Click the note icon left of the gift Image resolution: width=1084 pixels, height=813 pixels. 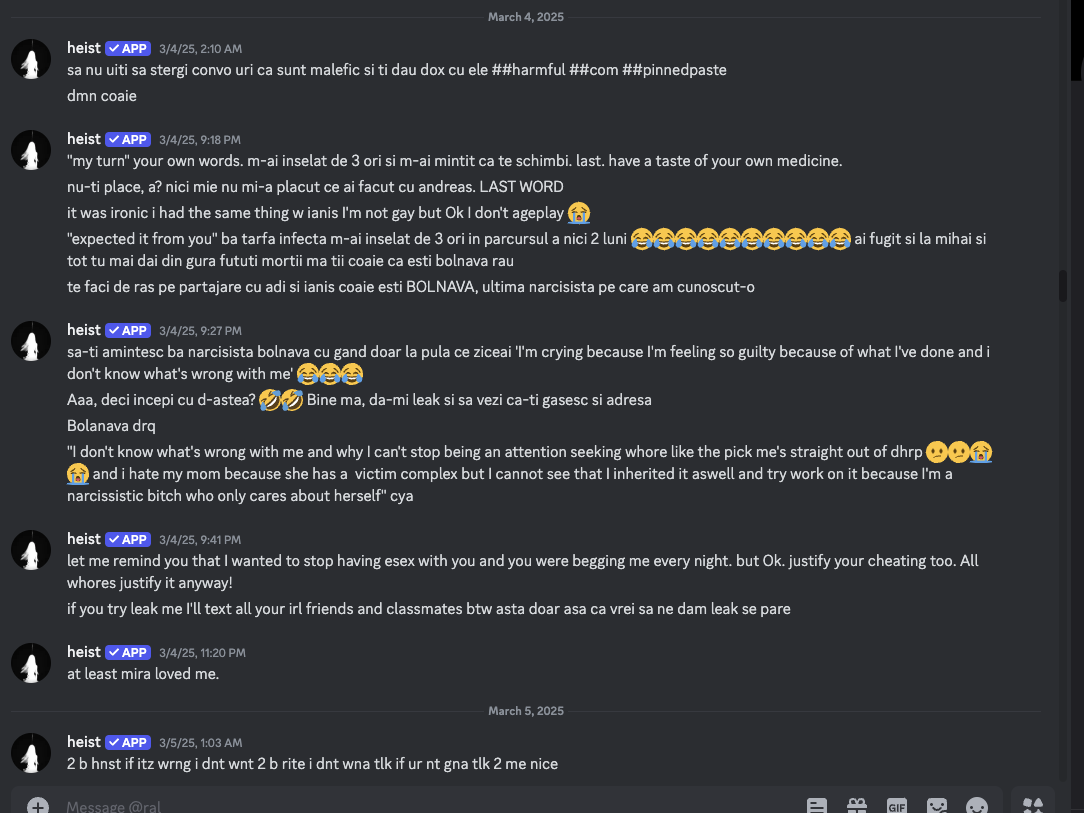pos(816,806)
